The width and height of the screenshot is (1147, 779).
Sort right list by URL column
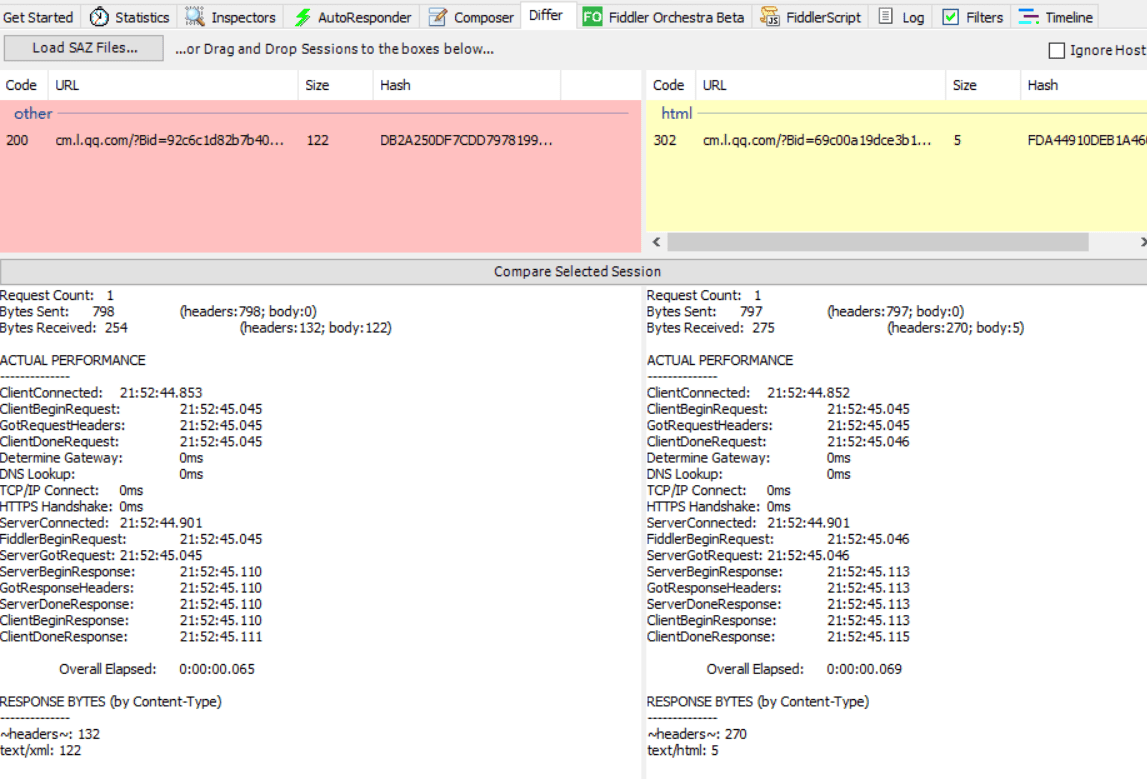coord(821,85)
